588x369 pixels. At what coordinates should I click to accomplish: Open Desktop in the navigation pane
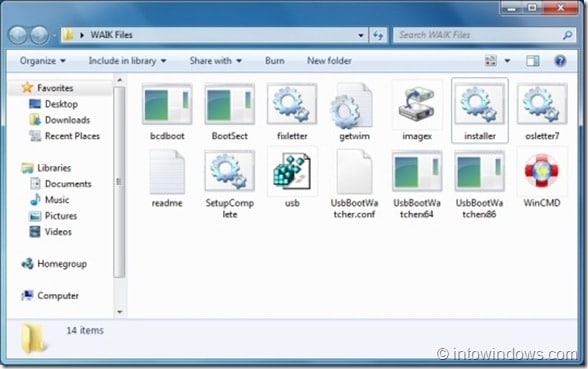coord(61,104)
